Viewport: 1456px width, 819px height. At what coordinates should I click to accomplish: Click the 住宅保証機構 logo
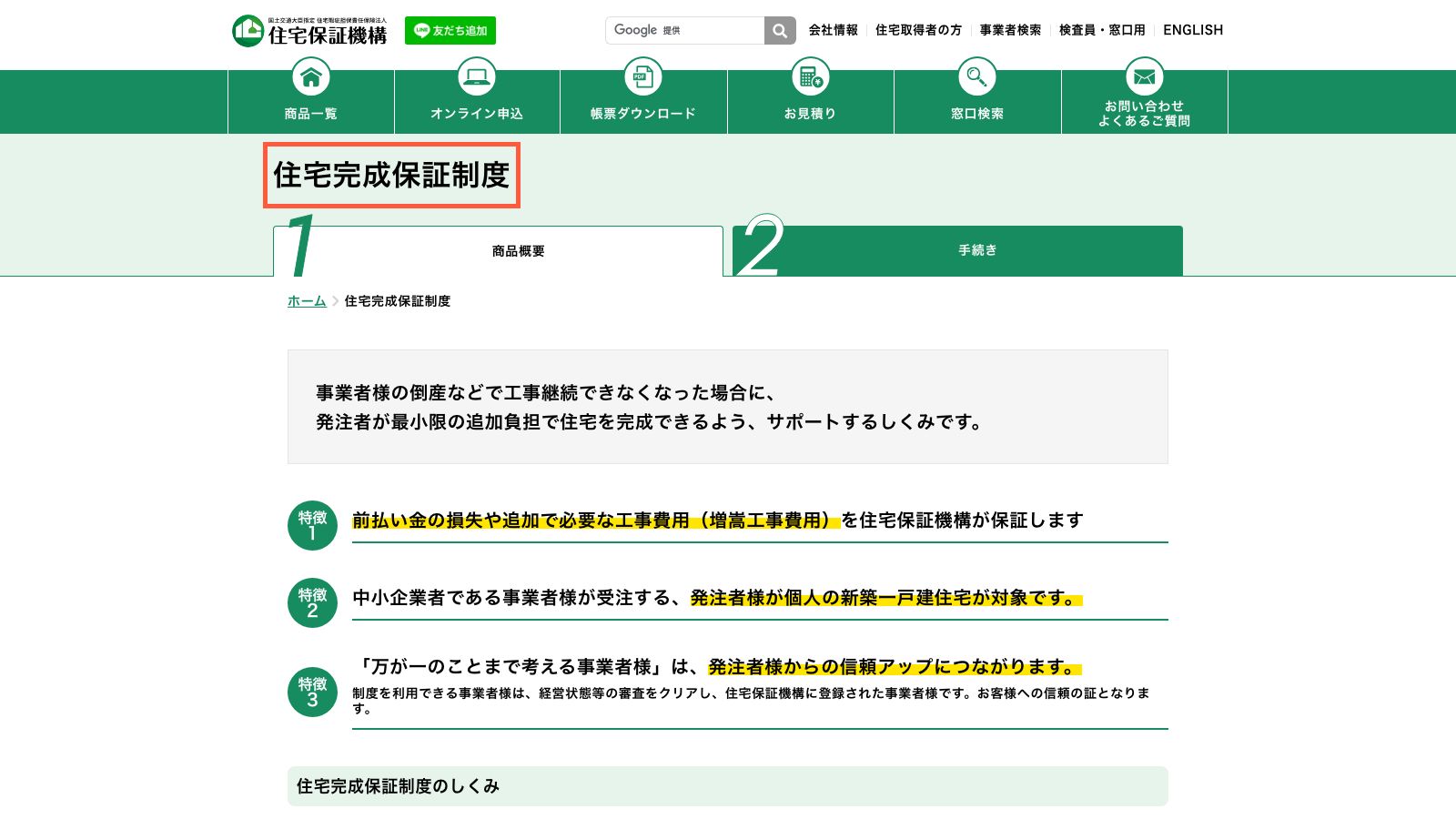pyautogui.click(x=309, y=31)
